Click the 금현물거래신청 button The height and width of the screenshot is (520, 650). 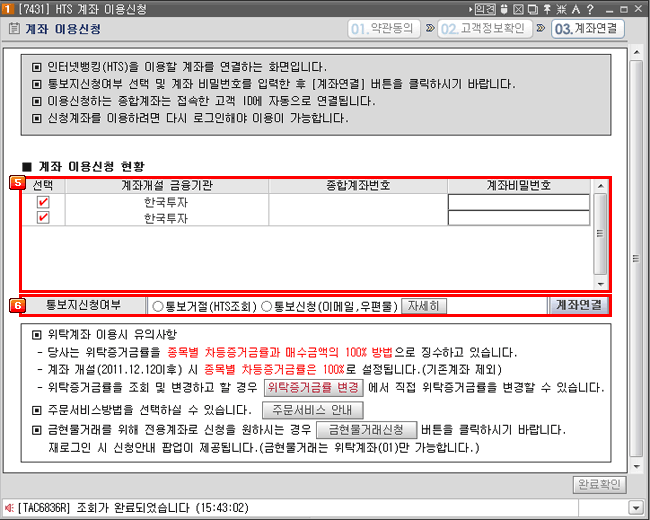coord(366,430)
